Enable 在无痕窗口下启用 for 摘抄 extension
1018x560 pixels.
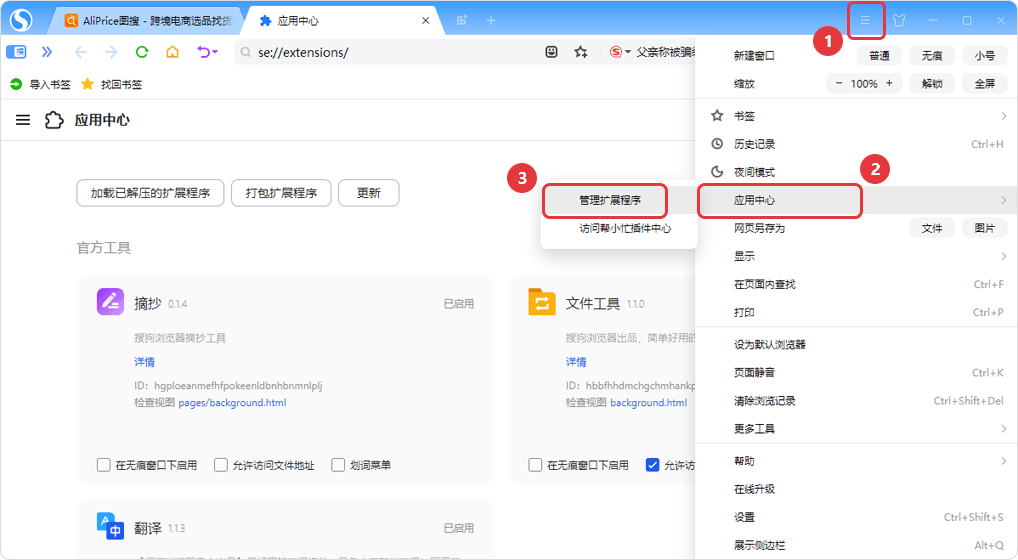[x=104, y=465]
